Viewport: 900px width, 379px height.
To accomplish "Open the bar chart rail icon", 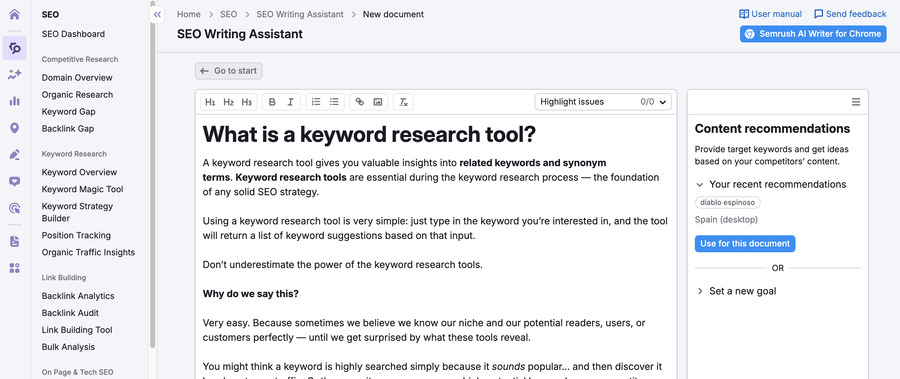I will [14, 101].
